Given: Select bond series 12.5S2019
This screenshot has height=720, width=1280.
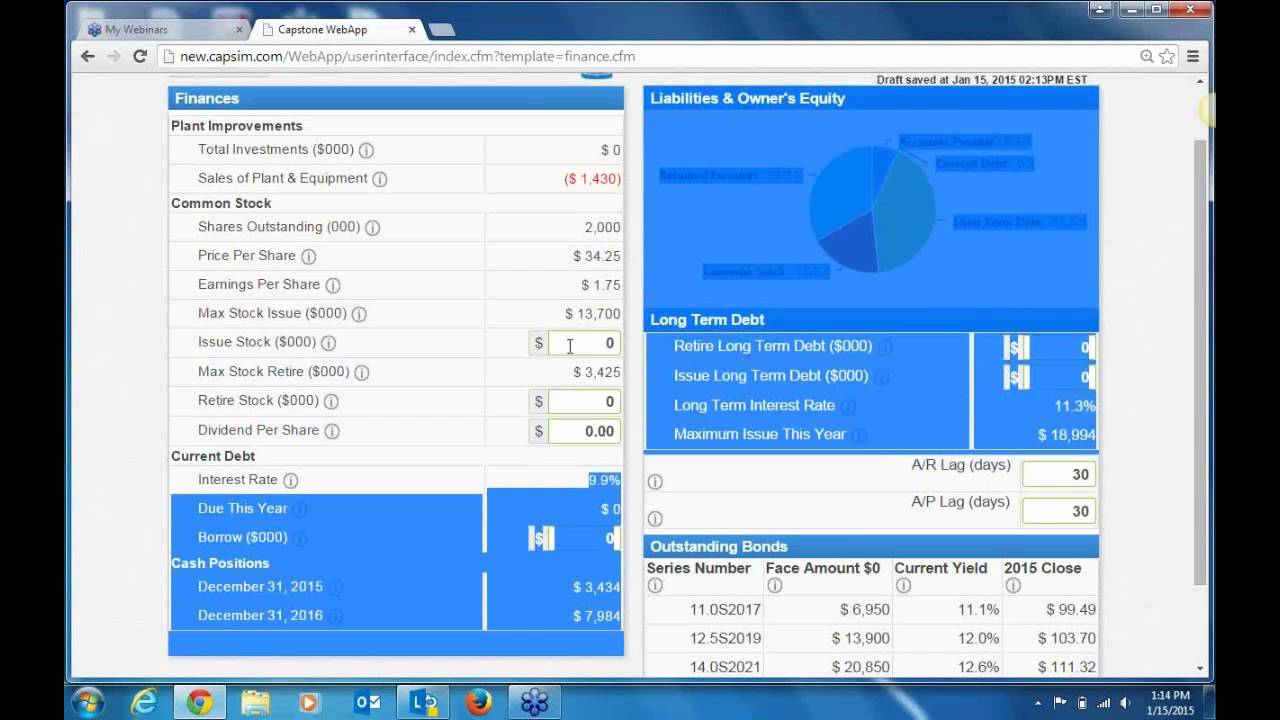Looking at the screenshot, I should (x=725, y=639).
